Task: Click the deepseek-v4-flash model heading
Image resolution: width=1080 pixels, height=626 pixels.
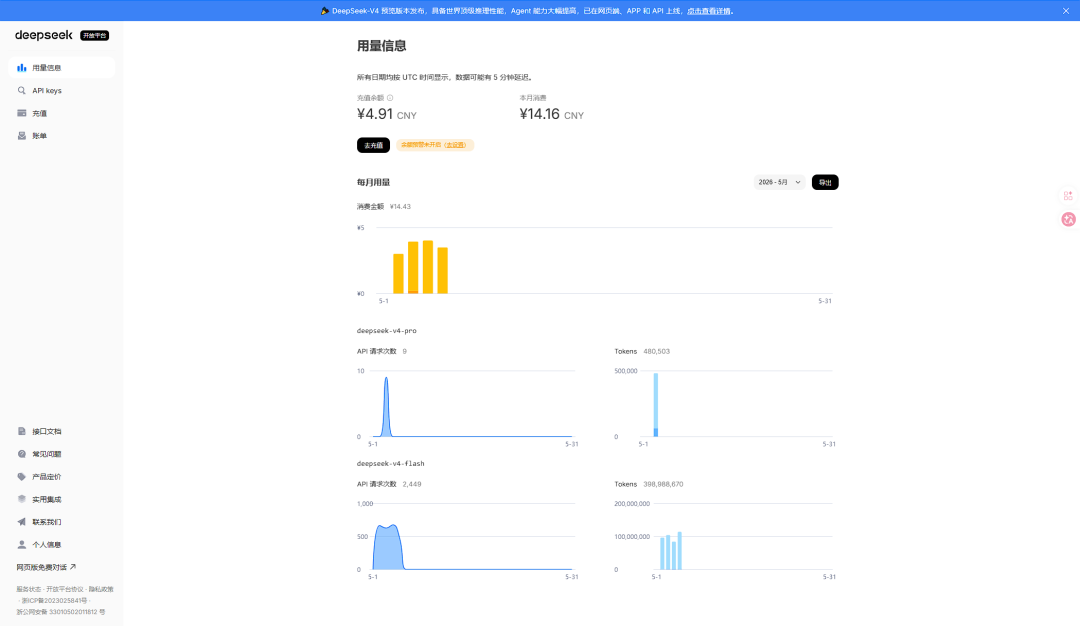Action: coord(391,463)
